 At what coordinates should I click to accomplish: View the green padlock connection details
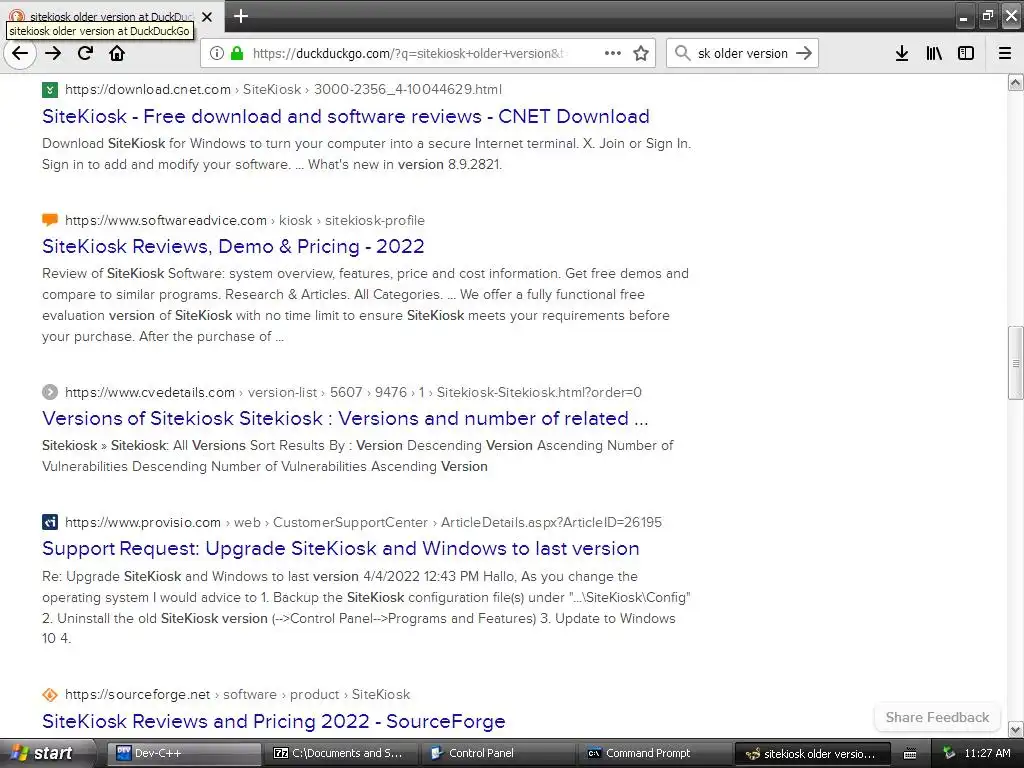pyautogui.click(x=237, y=54)
